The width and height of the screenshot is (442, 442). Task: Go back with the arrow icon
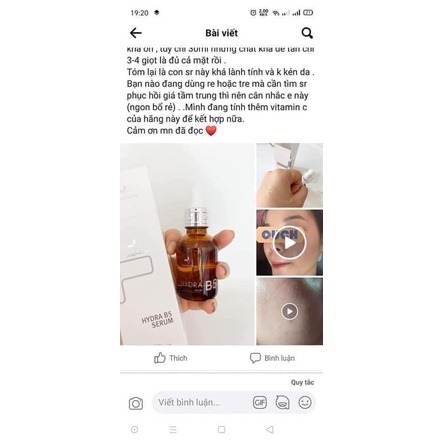pos(136,33)
